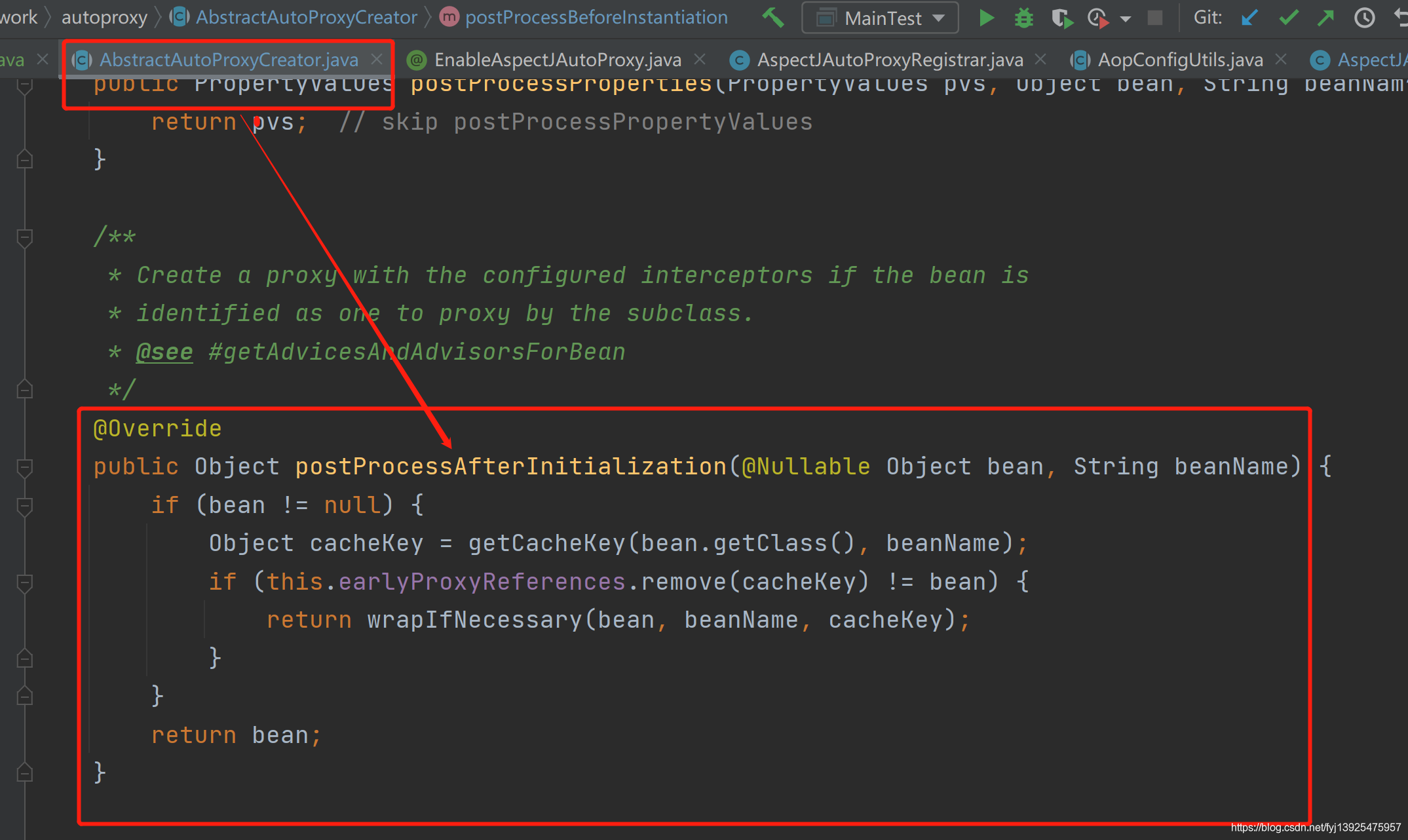Viewport: 1408px width, 840px height.
Task: Click EnableAspectJAutoProxy annotation file icon
Action: (417, 60)
